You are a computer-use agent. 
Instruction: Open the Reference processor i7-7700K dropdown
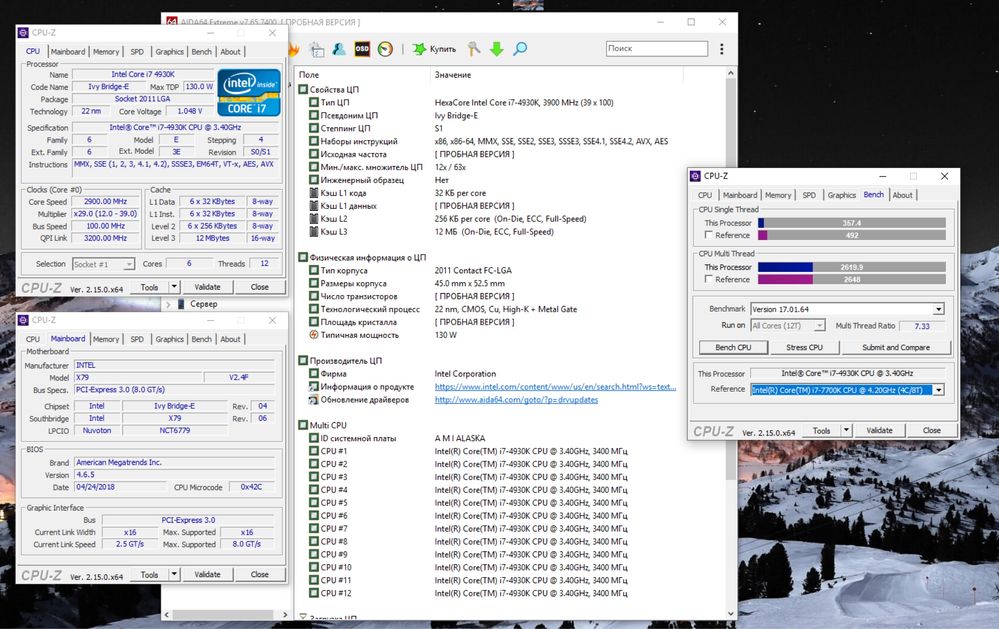938,389
